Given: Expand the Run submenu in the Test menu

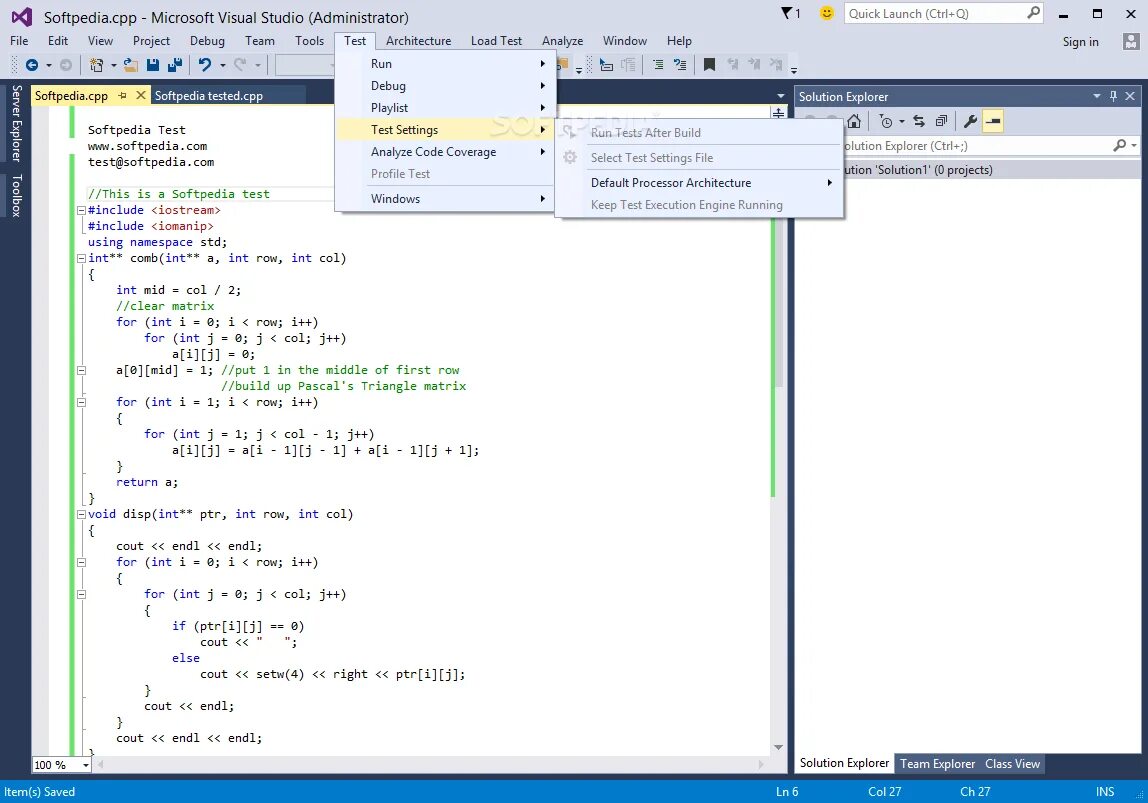Looking at the screenshot, I should click(445, 64).
